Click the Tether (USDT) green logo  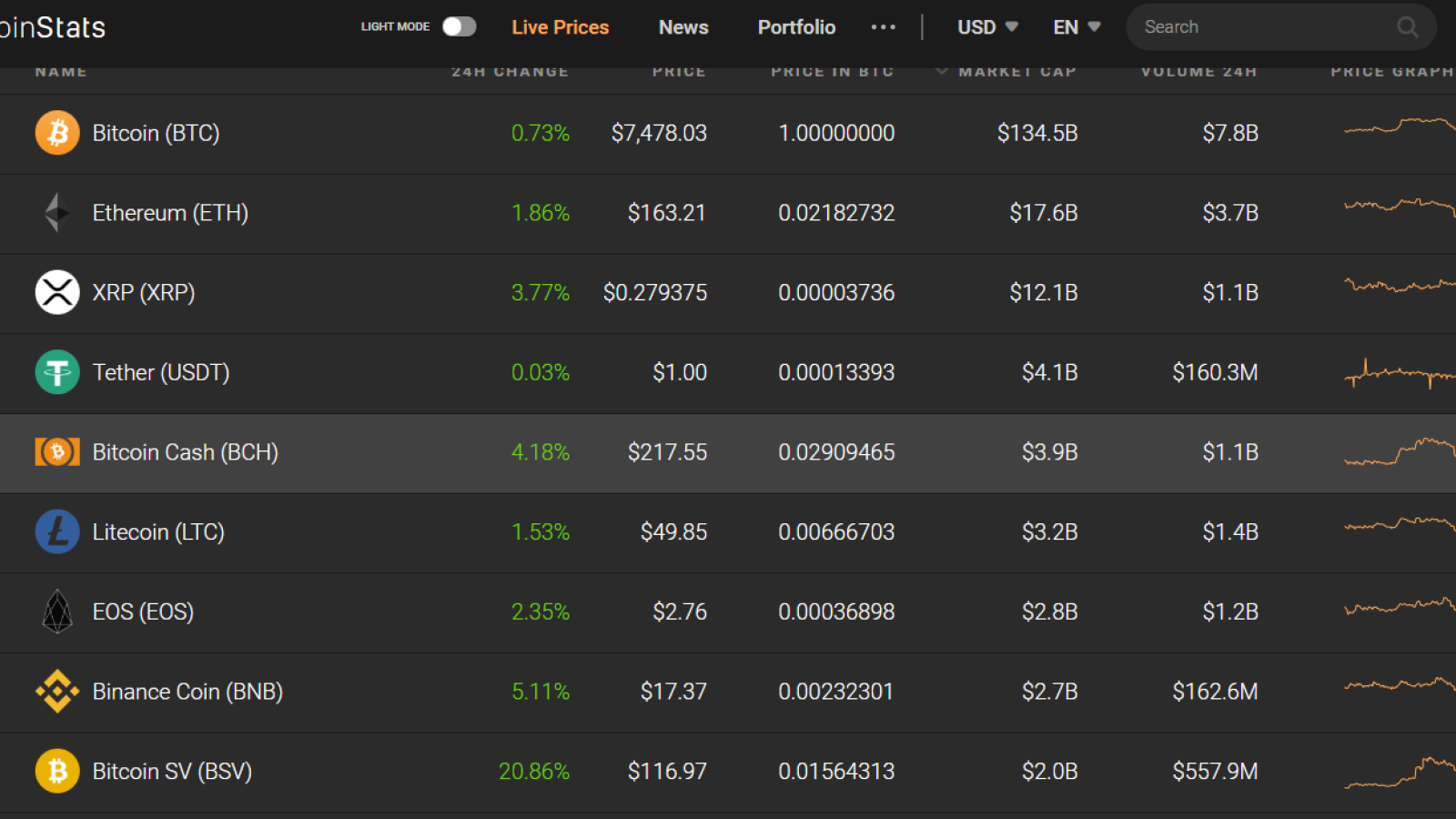(57, 372)
